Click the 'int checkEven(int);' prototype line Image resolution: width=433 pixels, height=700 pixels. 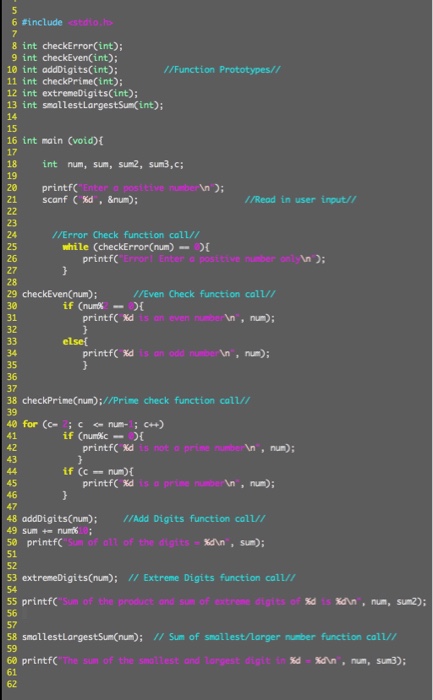pos(70,58)
